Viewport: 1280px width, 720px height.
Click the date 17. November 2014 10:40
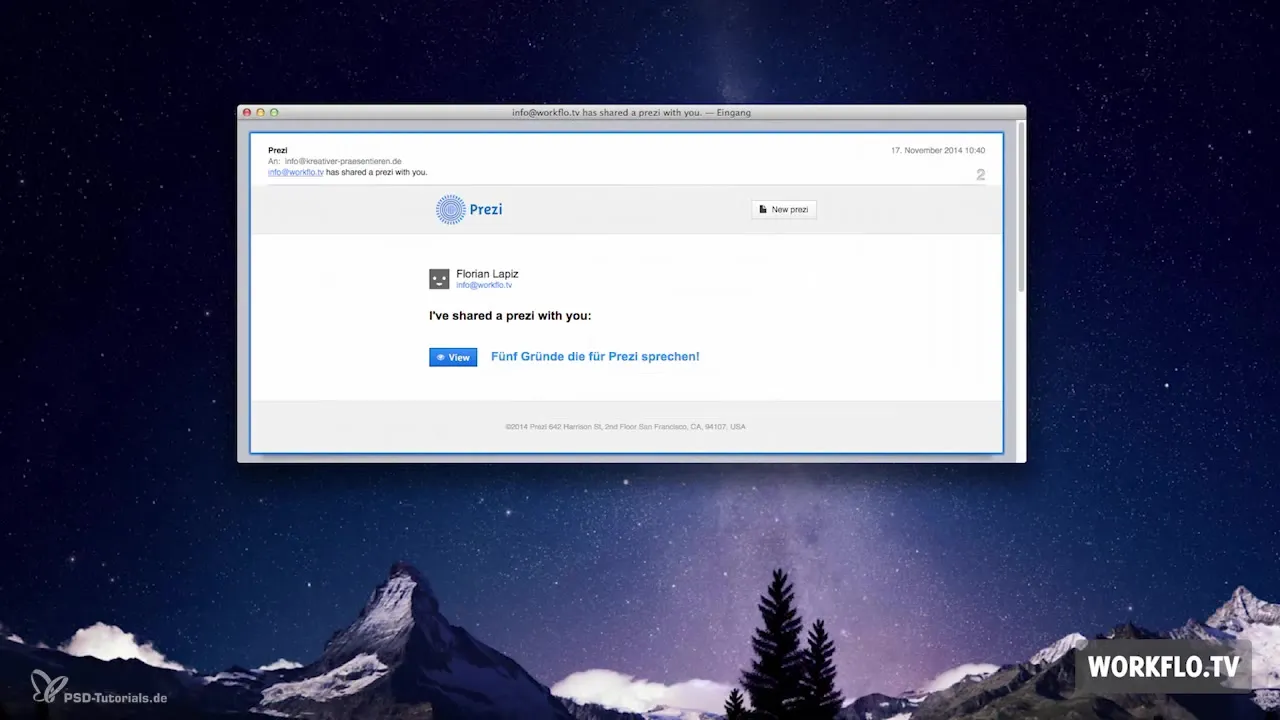point(938,150)
